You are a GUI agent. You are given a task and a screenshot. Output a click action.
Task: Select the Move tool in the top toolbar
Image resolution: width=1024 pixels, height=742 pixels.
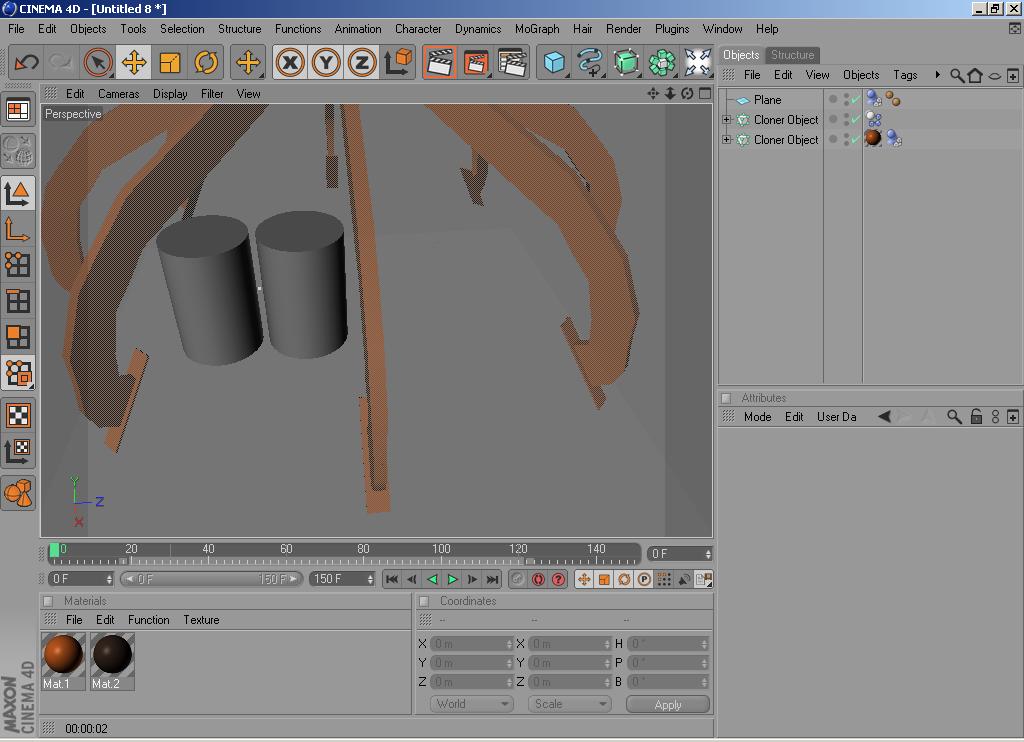(x=133, y=63)
